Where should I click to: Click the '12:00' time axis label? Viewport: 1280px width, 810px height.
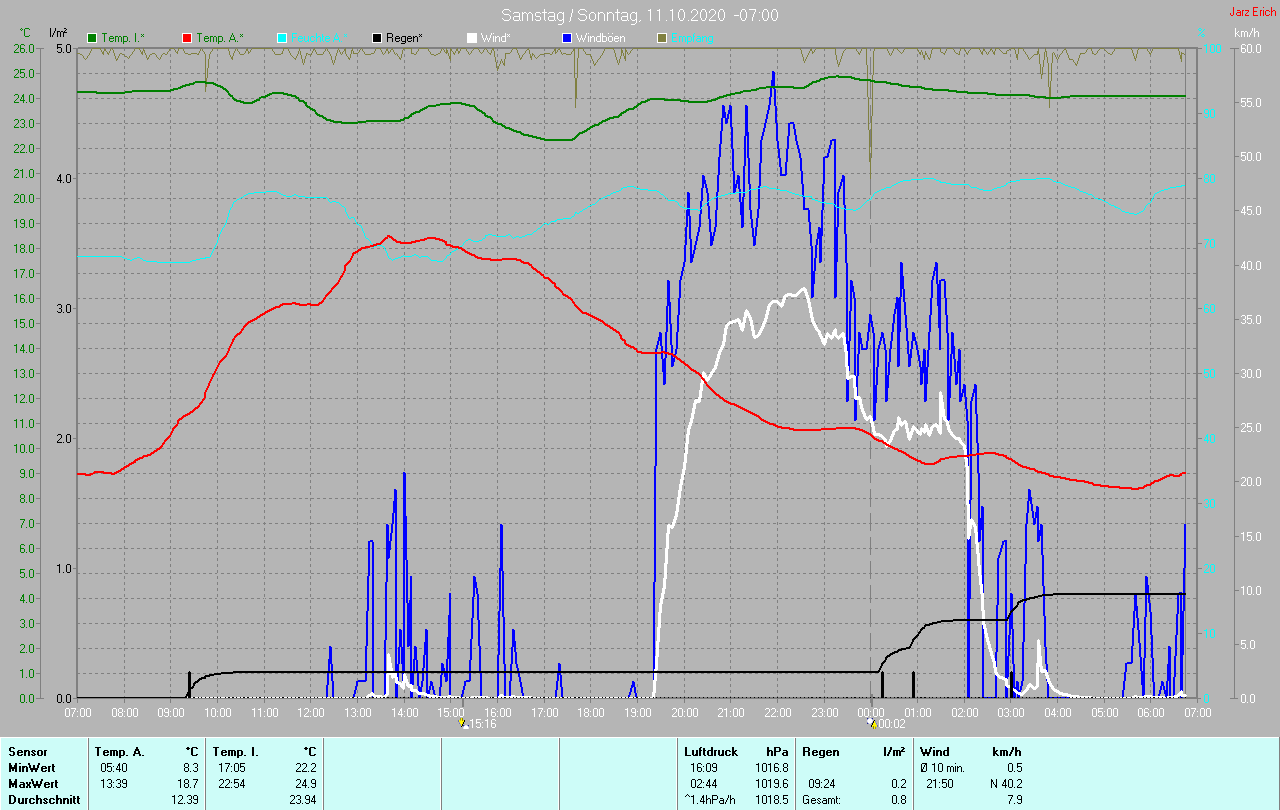point(311,713)
